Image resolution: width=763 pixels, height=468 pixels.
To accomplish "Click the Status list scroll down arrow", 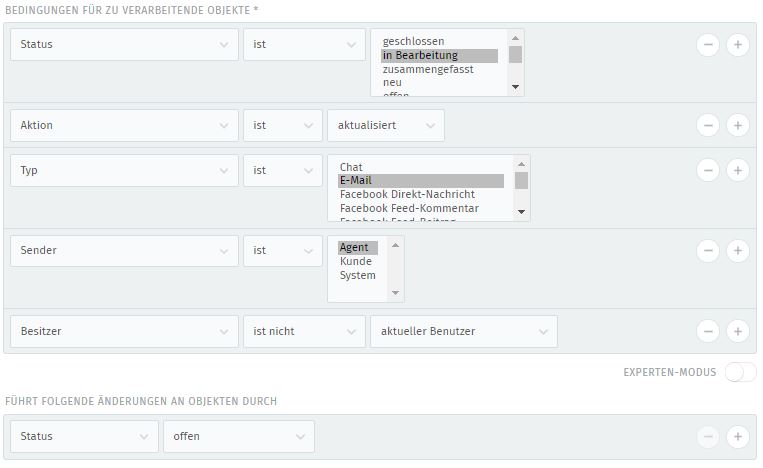I will point(515,87).
